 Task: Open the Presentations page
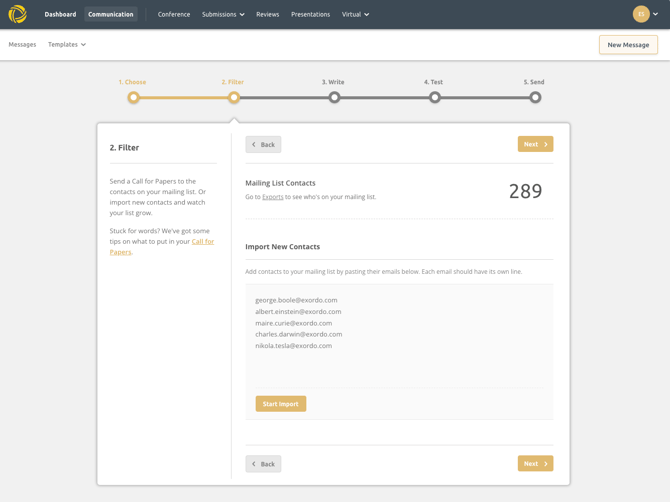click(310, 14)
